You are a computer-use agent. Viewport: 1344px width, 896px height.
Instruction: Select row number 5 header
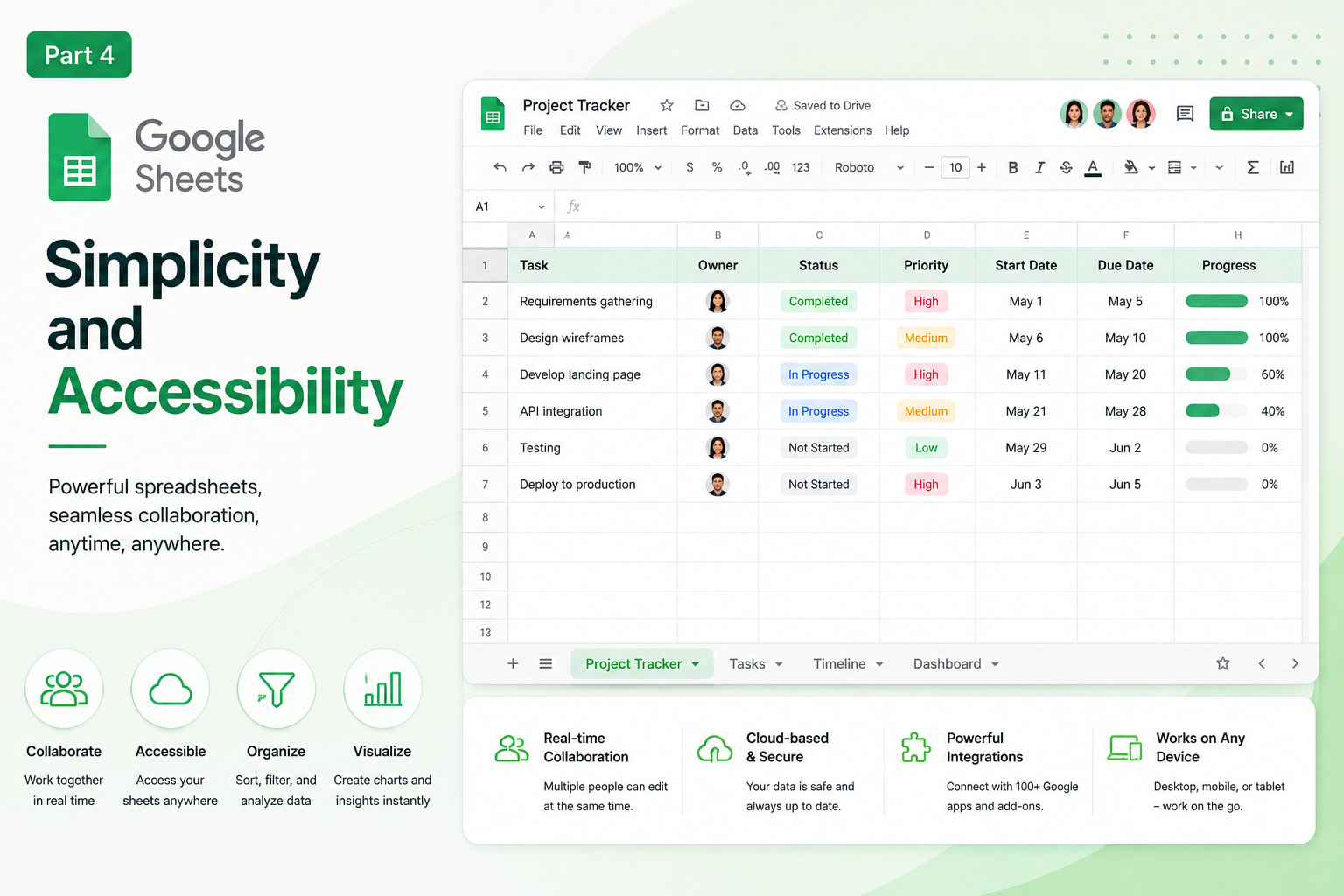[485, 411]
